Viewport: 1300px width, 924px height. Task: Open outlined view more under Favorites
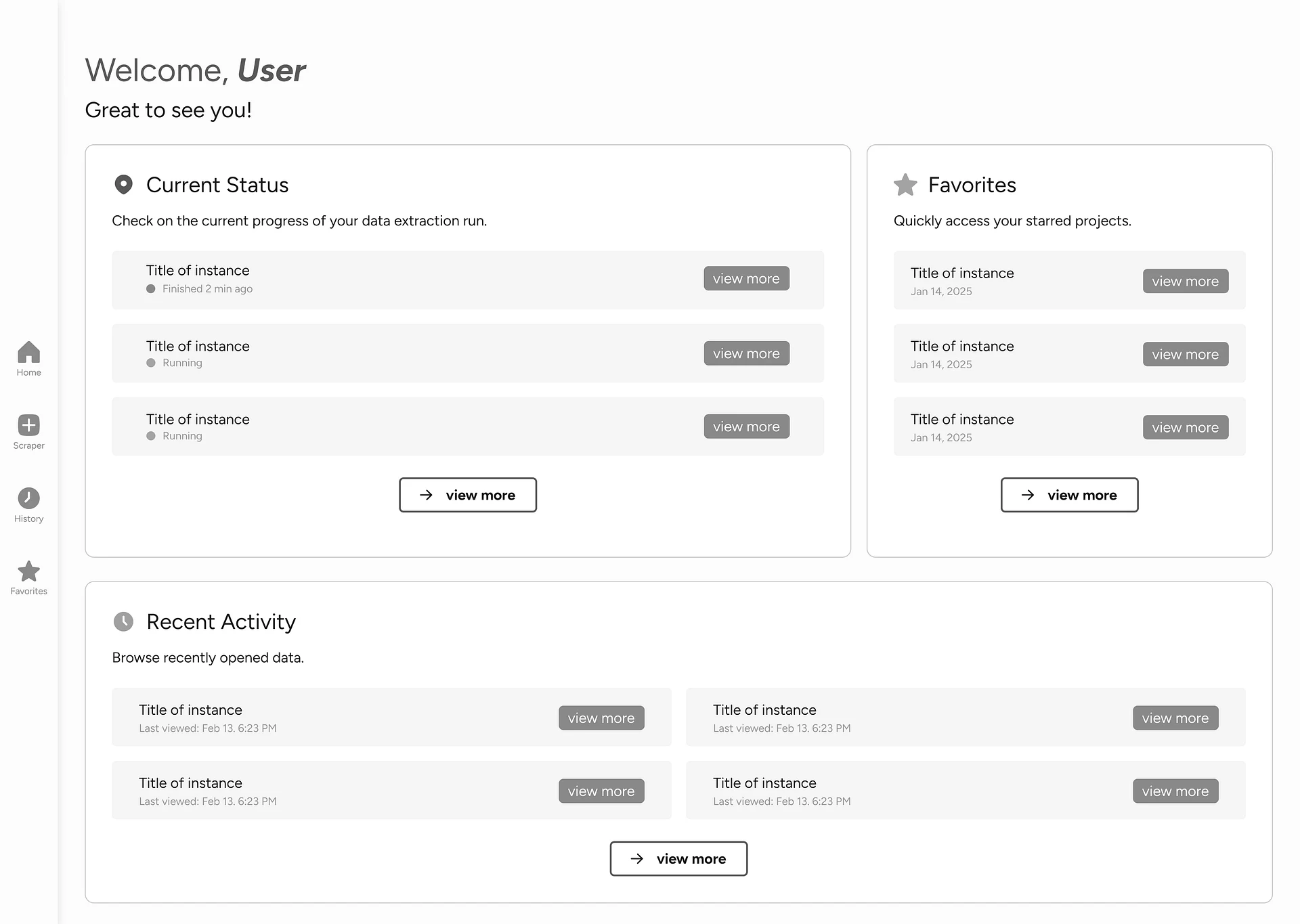click(x=1070, y=495)
